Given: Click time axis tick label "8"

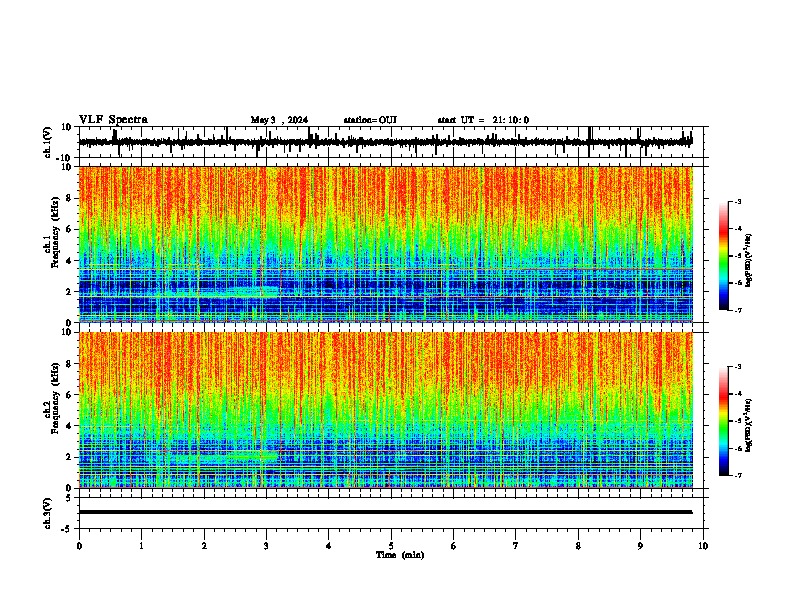Looking at the screenshot, I should click(578, 546).
